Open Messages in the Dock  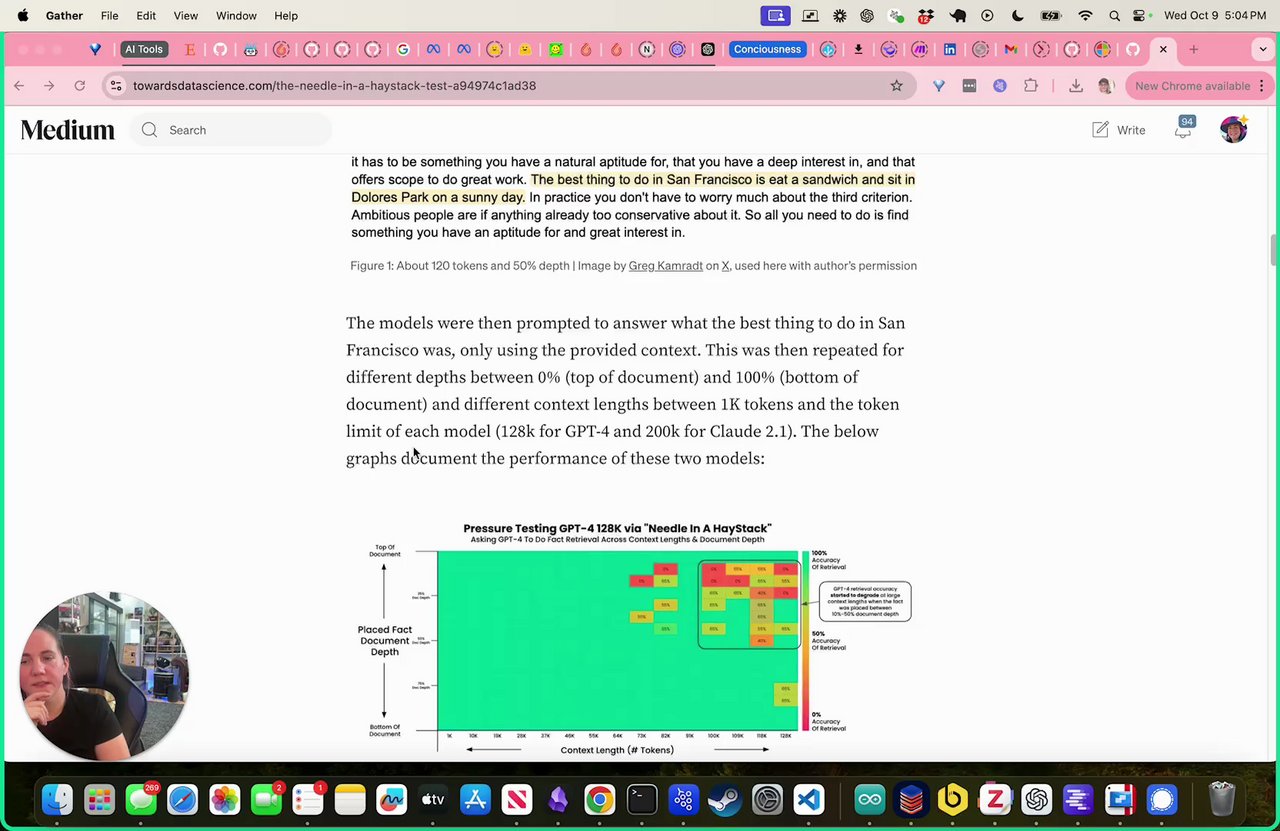[x=141, y=800]
